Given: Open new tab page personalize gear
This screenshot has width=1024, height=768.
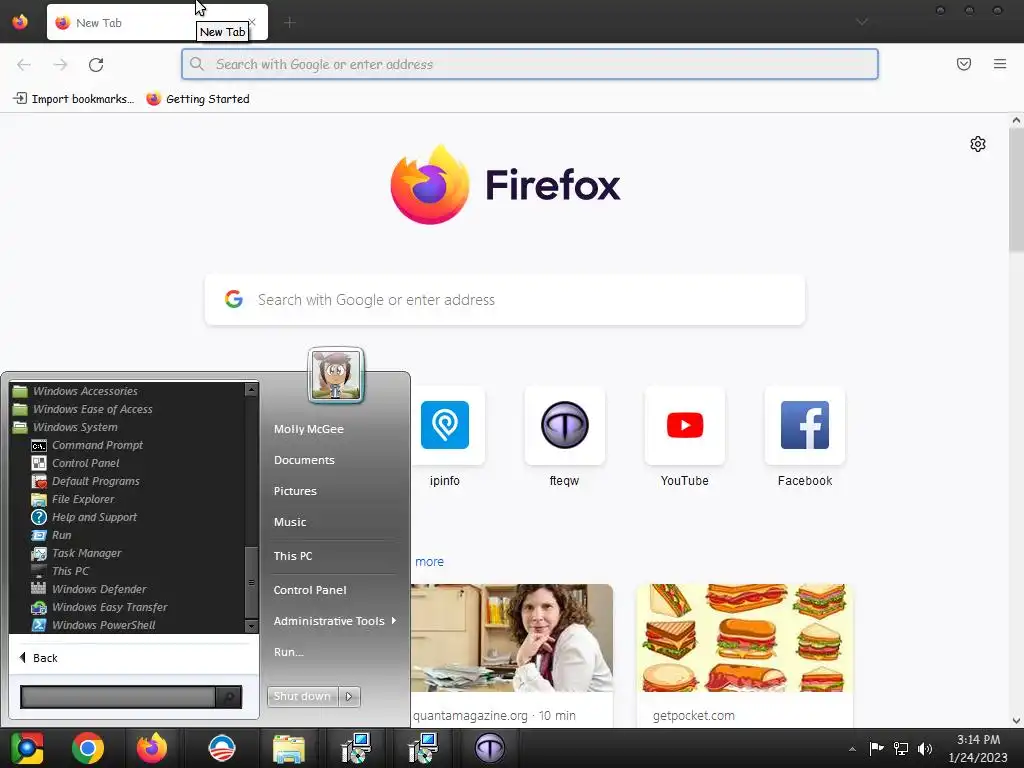Looking at the screenshot, I should click(978, 144).
